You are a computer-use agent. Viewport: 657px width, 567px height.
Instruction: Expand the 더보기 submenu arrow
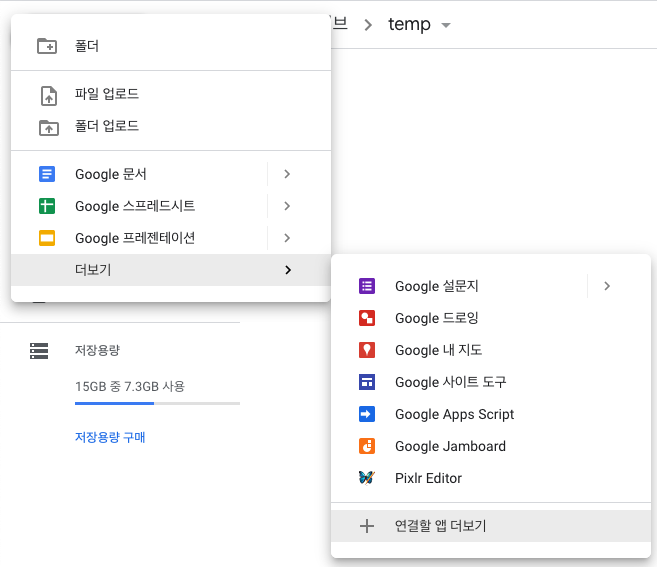(x=288, y=270)
